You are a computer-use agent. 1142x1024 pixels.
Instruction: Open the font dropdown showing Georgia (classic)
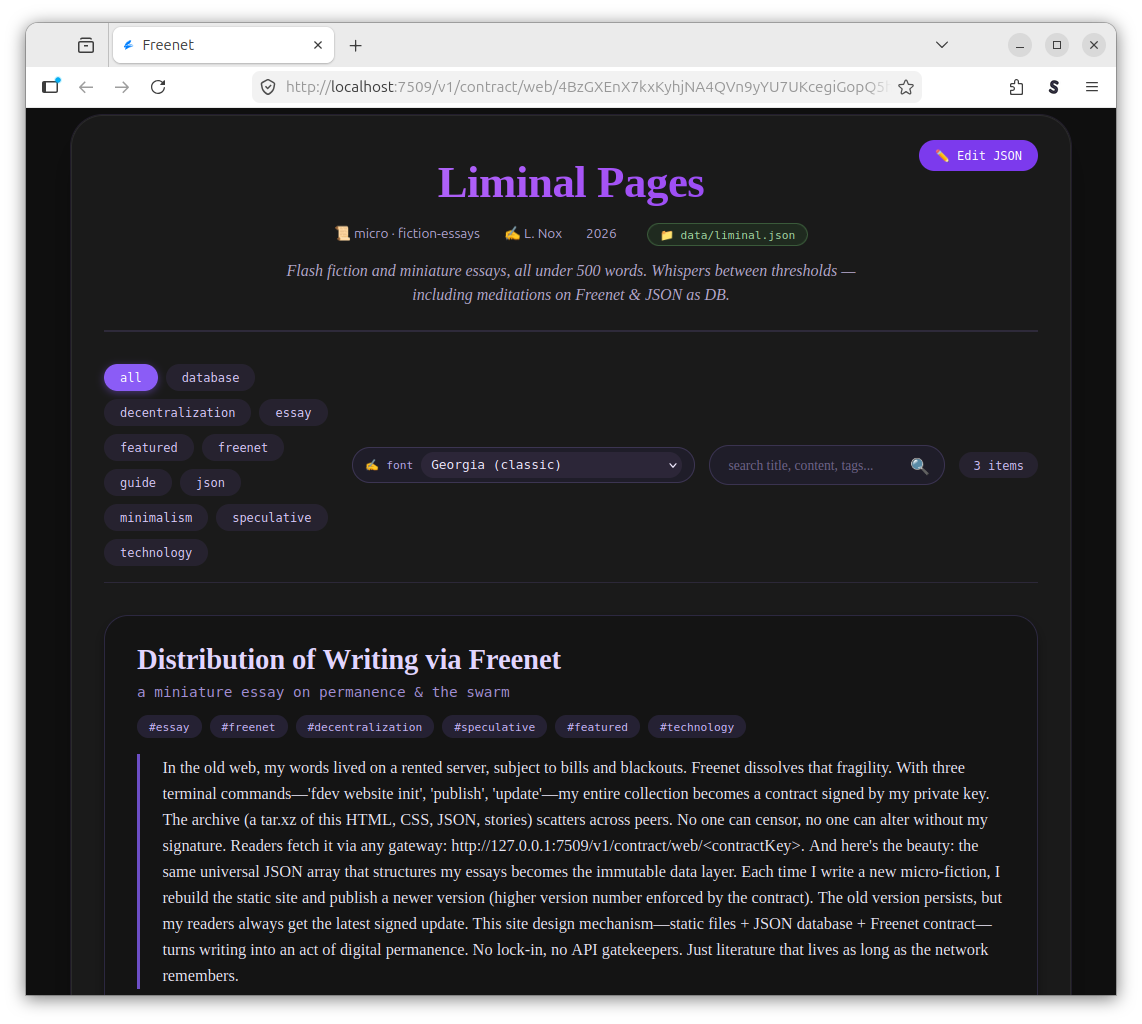(x=551, y=465)
